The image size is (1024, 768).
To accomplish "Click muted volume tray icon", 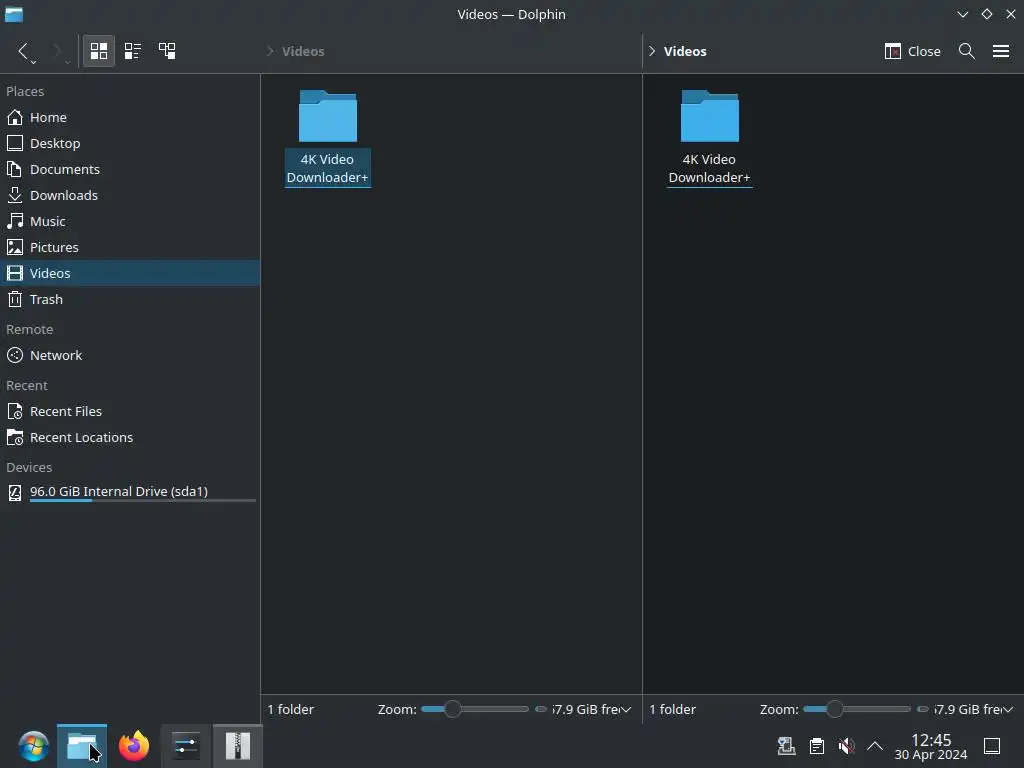I will pyautogui.click(x=846, y=746).
